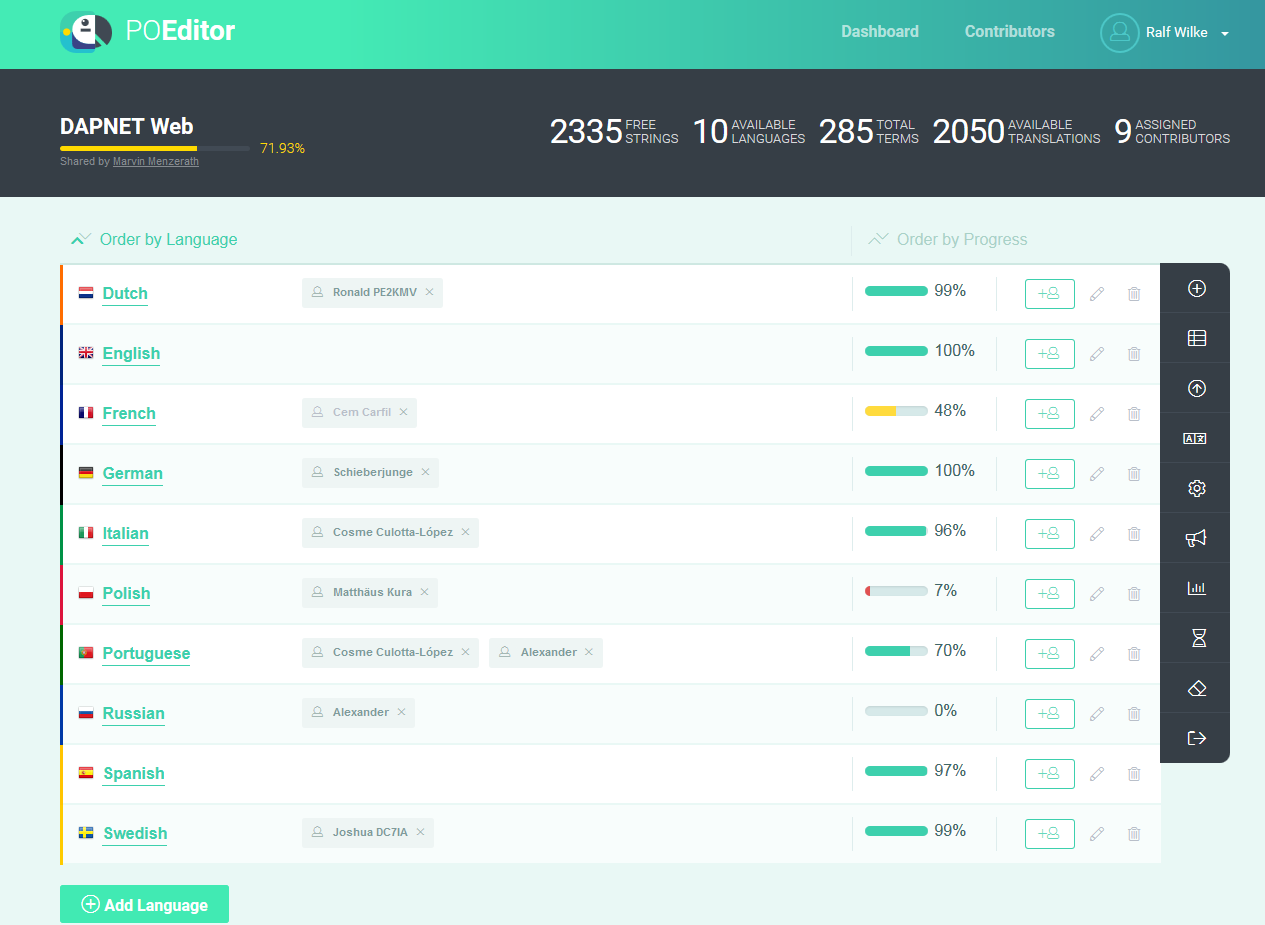Open project settings gear icon
The width and height of the screenshot is (1265, 925).
[1196, 488]
